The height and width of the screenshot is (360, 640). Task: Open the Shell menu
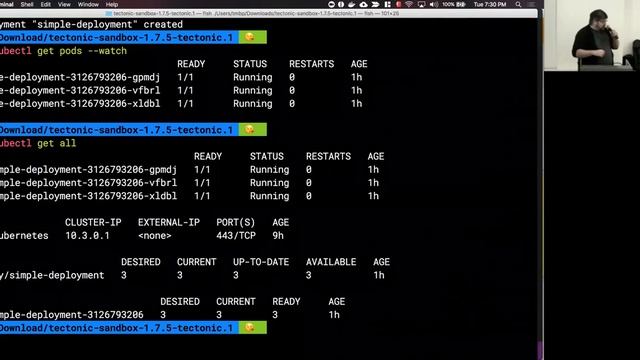(27, 4)
